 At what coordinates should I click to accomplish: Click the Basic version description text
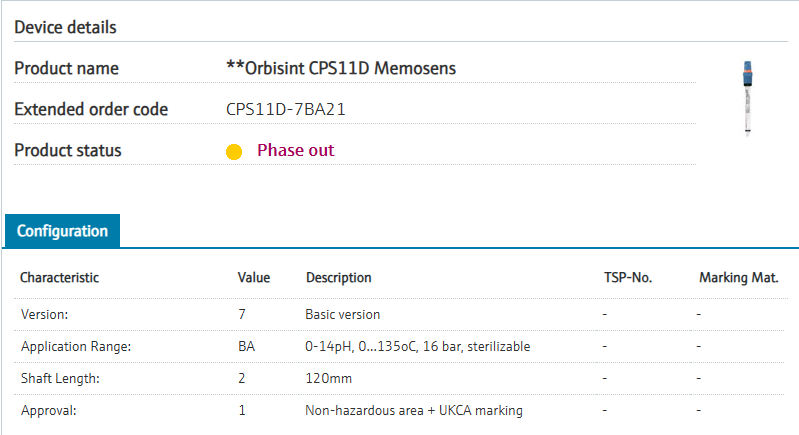click(x=342, y=314)
